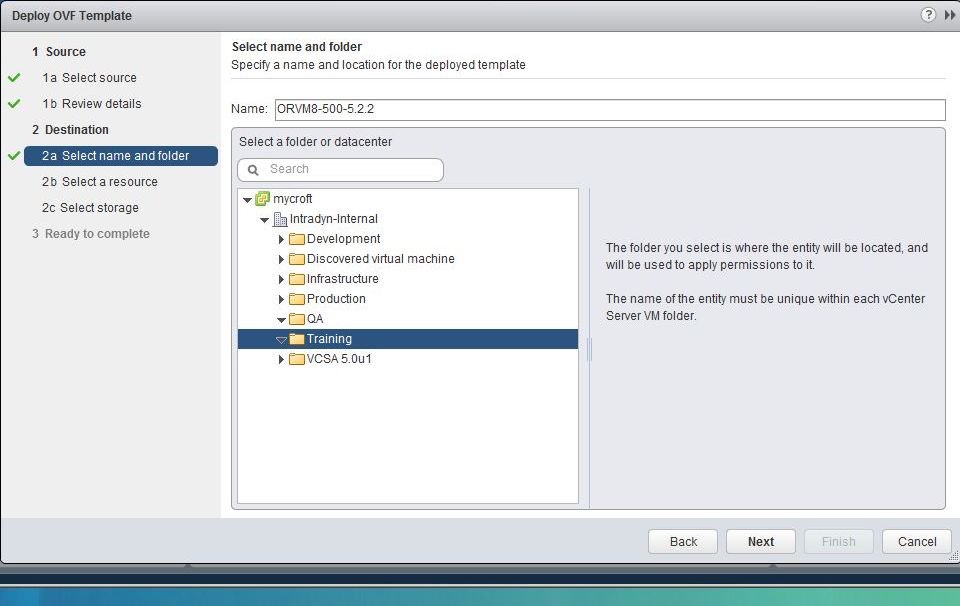Click the green check beside 1b
Screen dimensions: 960x606
(14, 103)
